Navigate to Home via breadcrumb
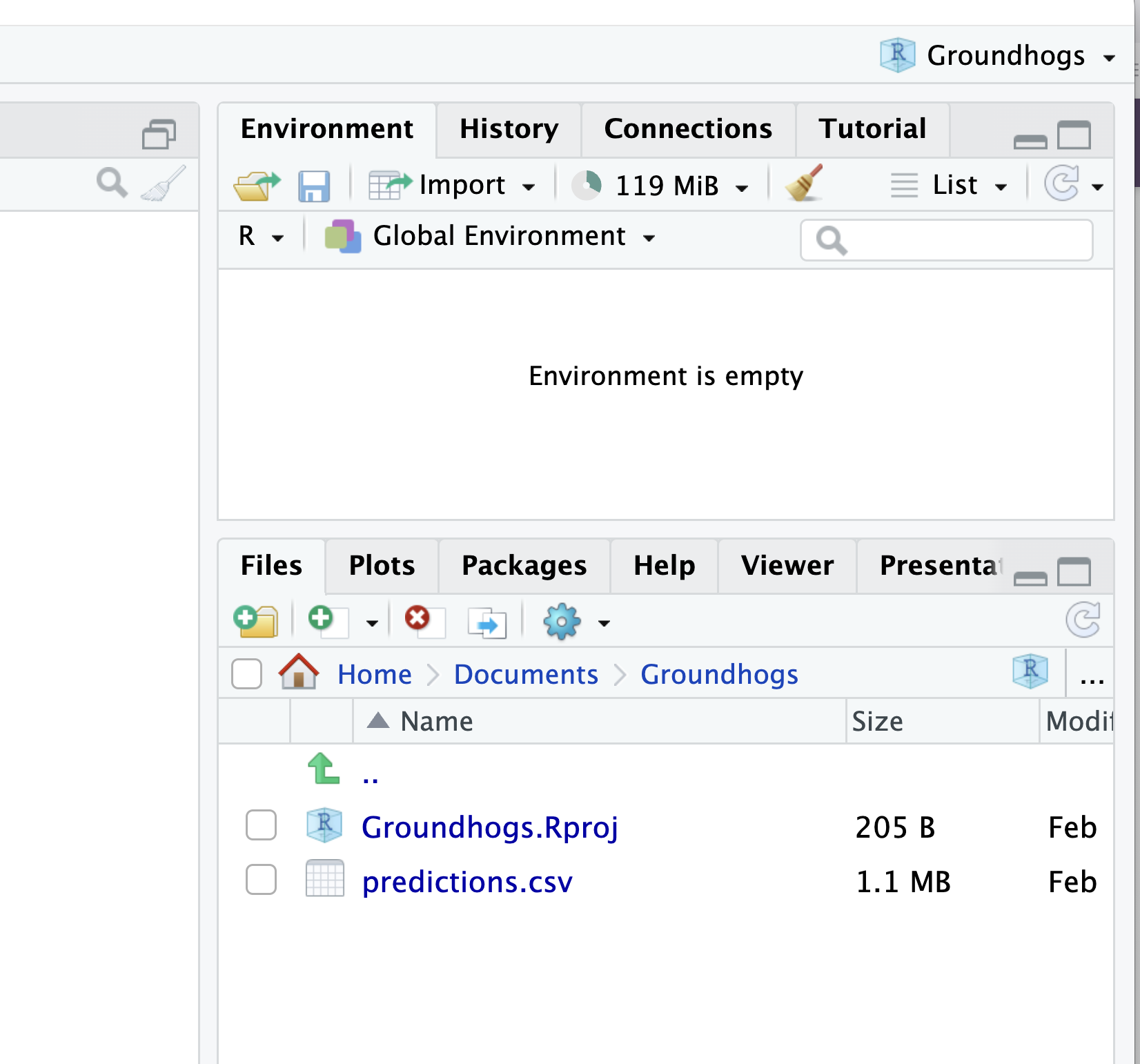Screen dimensions: 1140x1064 pos(373,674)
